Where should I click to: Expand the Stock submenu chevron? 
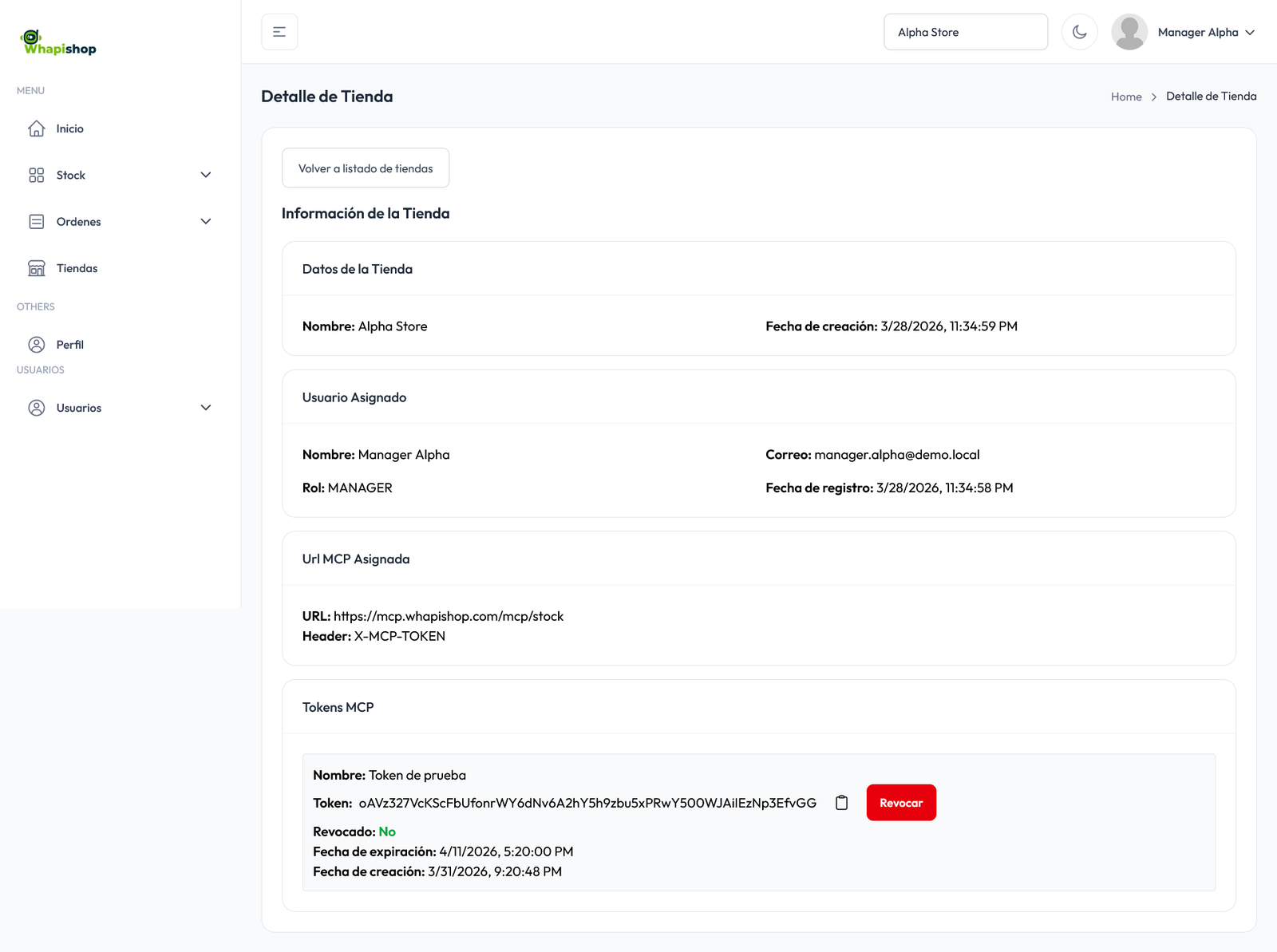click(x=206, y=176)
